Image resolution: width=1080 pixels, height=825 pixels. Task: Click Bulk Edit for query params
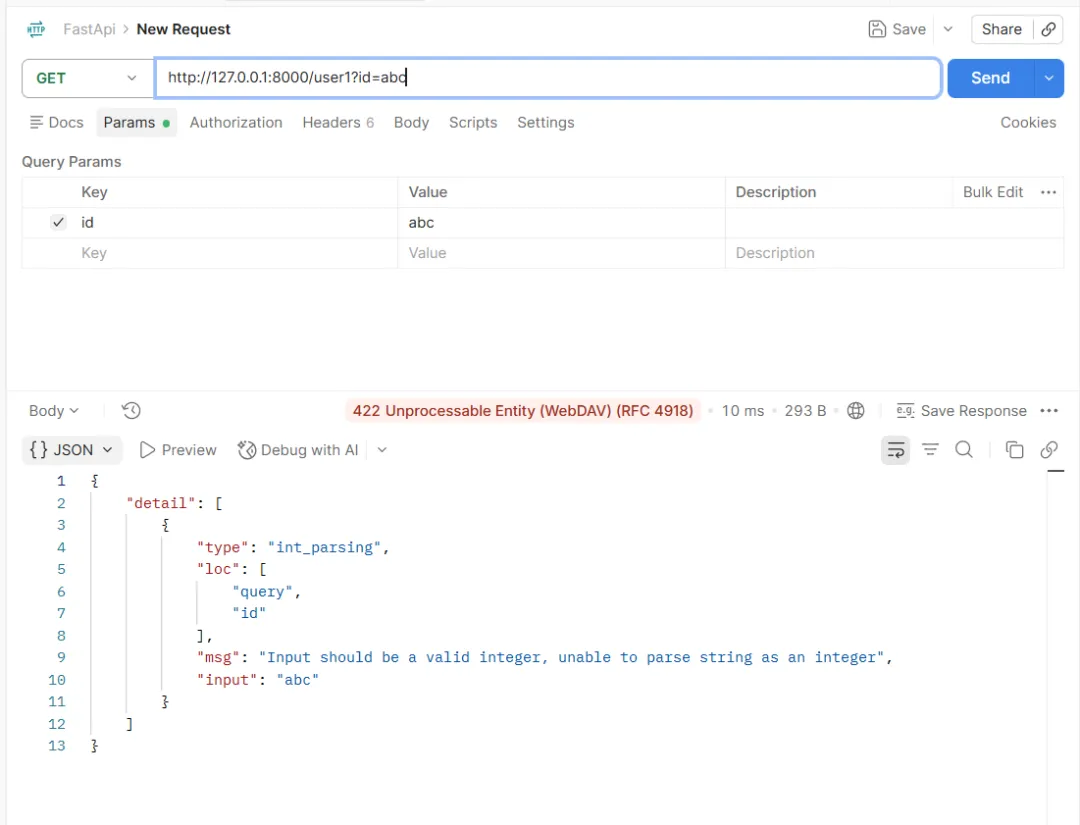click(x=993, y=192)
